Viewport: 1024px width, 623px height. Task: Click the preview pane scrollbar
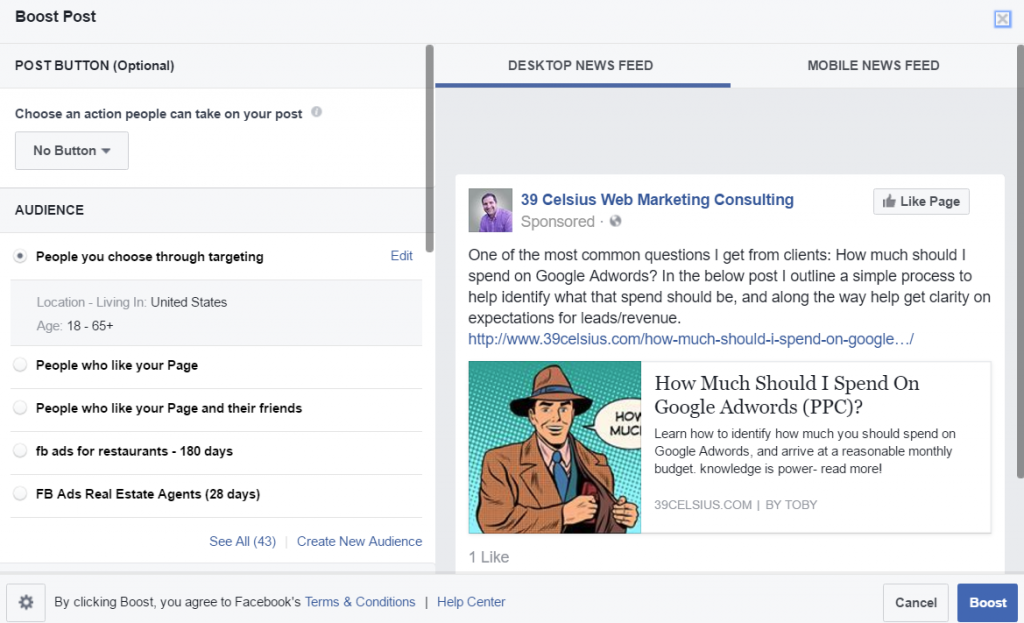(1020, 261)
